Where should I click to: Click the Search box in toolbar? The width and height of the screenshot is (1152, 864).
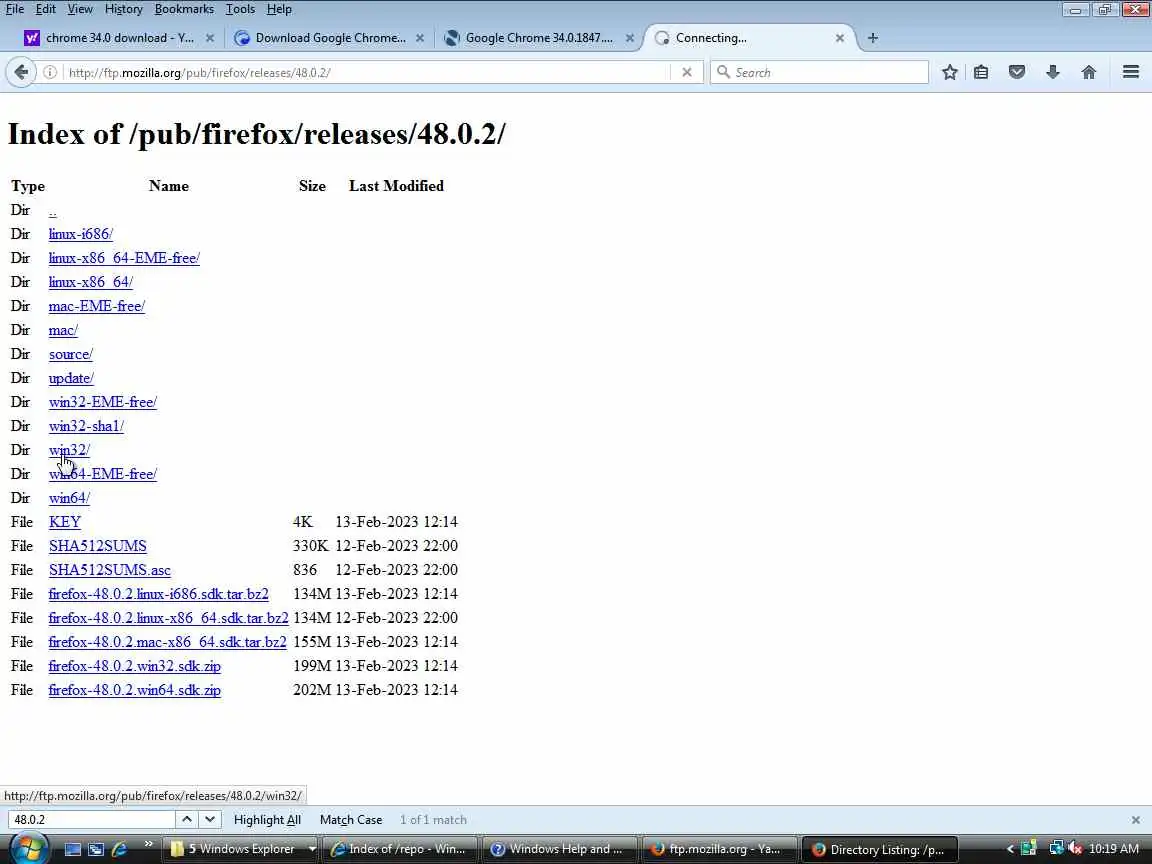(819, 72)
